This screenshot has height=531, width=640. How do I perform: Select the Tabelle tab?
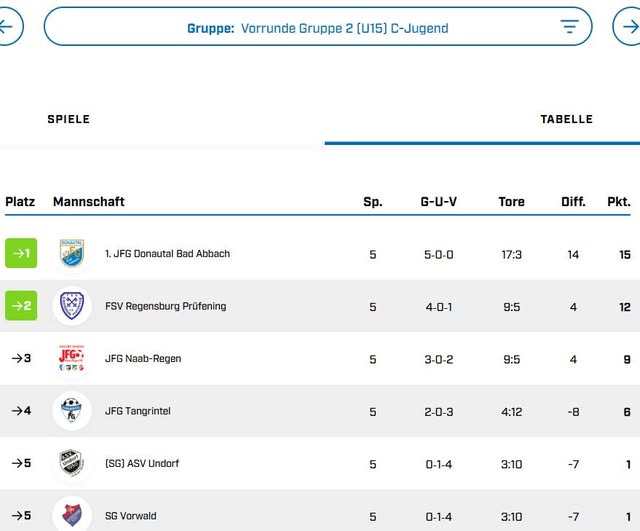click(x=566, y=119)
